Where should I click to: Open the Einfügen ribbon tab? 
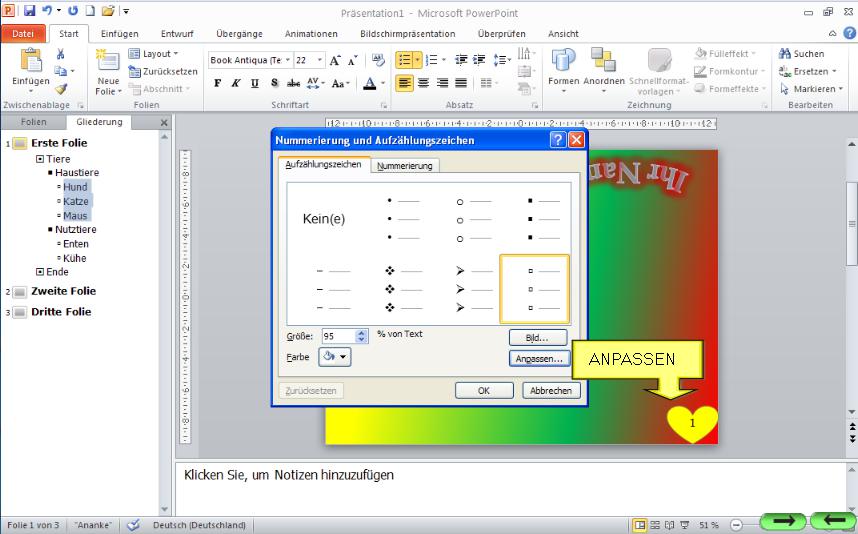[119, 34]
